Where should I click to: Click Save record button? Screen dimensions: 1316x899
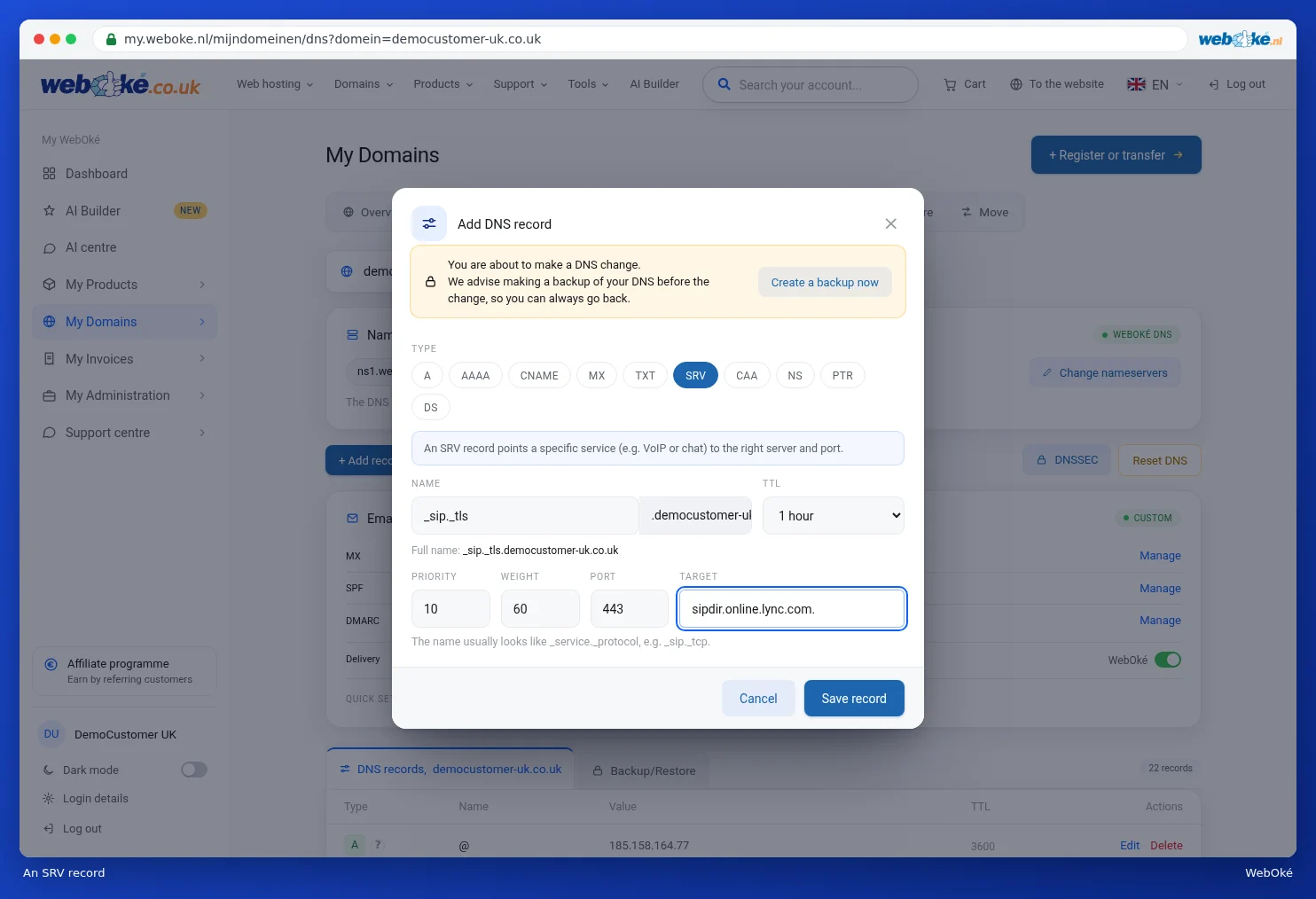854,699
